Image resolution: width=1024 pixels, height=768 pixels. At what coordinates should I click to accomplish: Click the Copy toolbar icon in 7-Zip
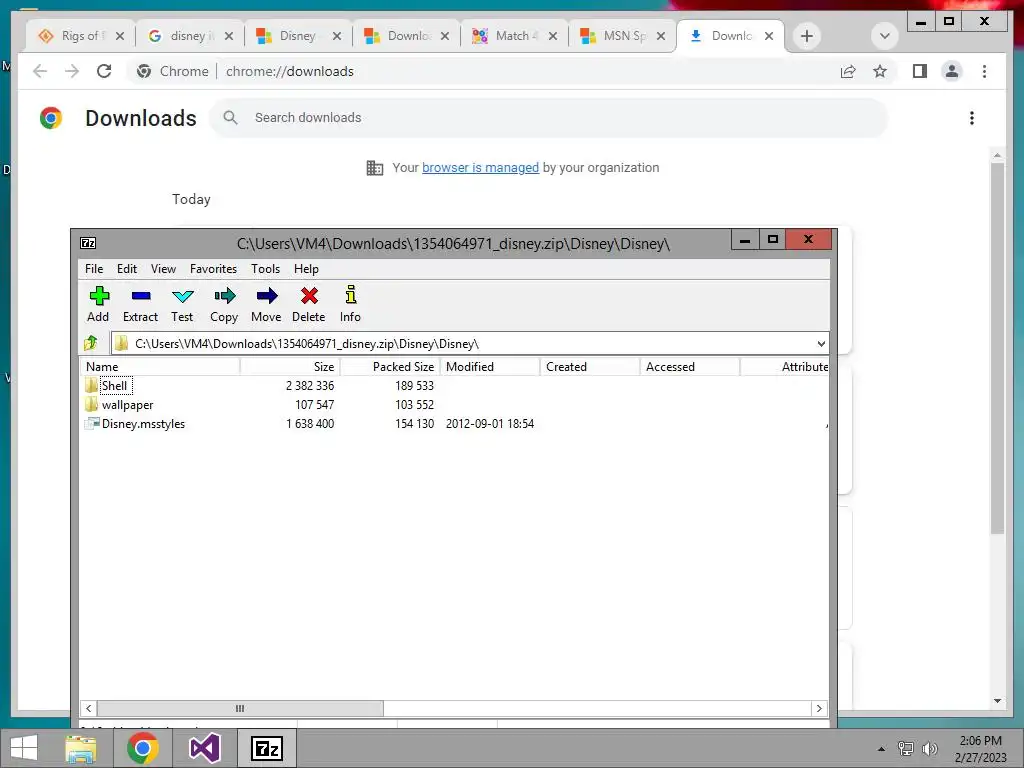pos(224,304)
